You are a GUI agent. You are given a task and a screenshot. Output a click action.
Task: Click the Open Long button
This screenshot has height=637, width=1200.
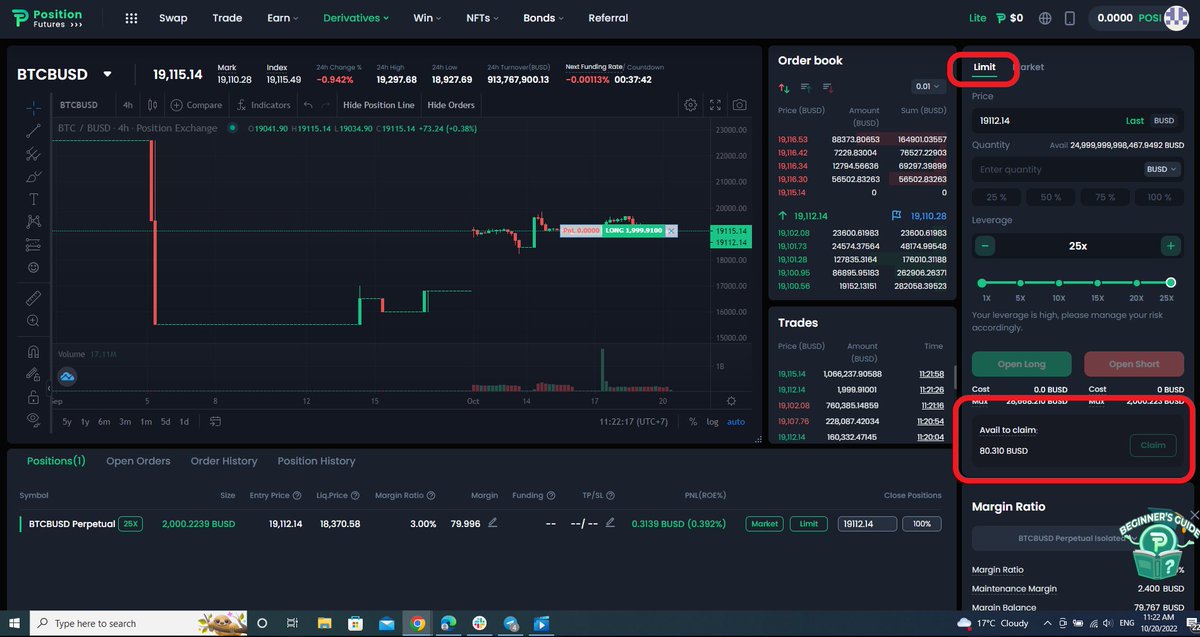[1022, 364]
